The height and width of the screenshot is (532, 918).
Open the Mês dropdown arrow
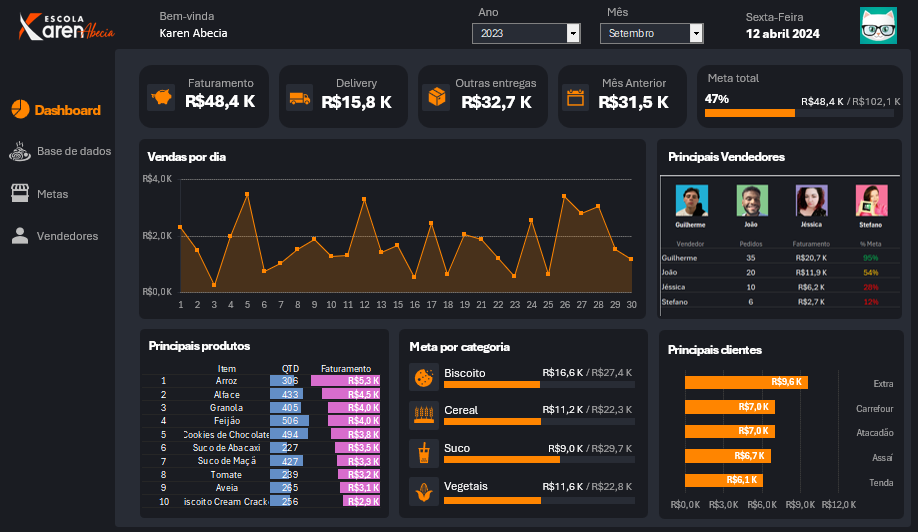pos(696,34)
